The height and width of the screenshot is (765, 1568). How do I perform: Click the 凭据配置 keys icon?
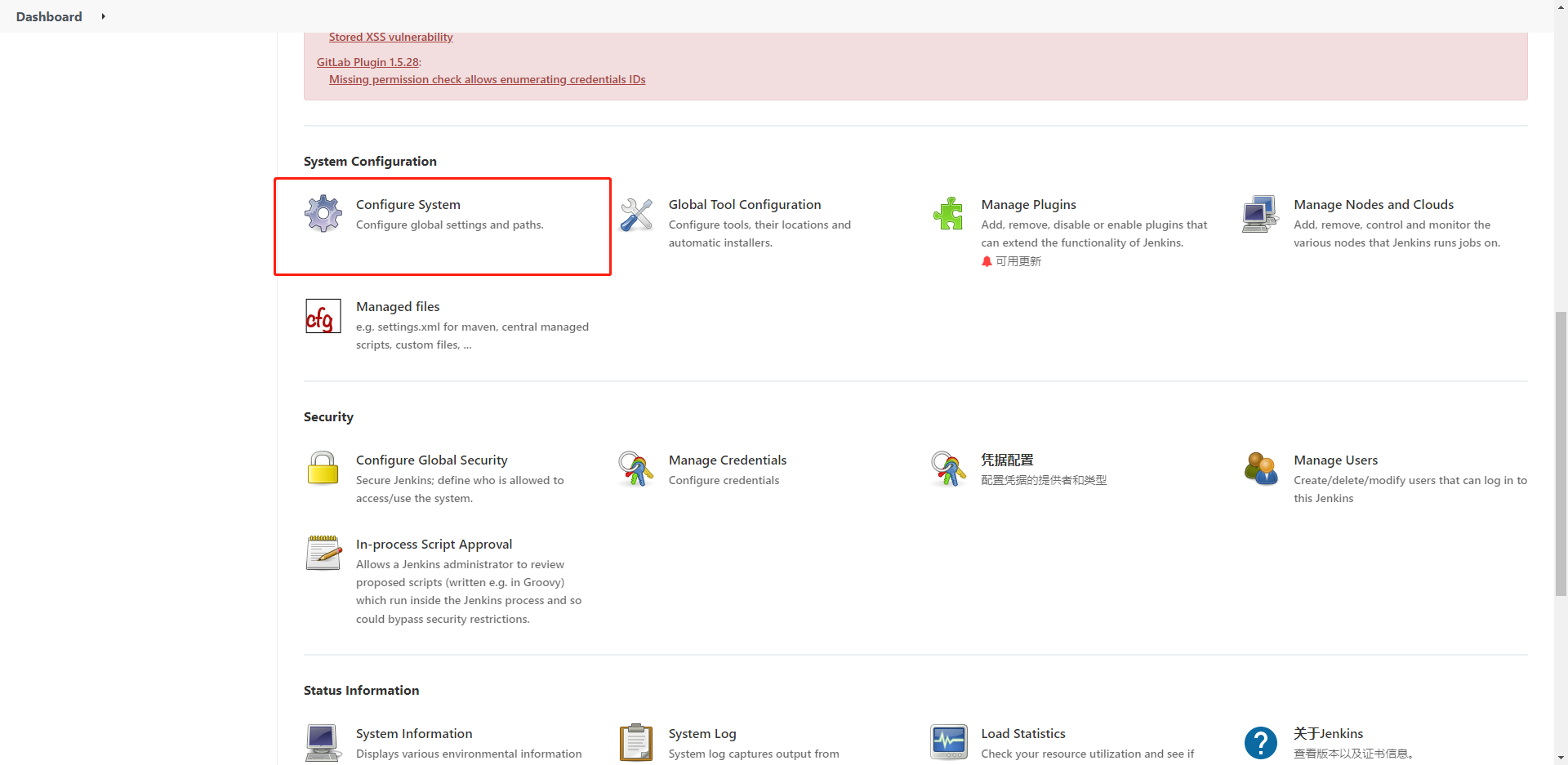tap(948, 469)
